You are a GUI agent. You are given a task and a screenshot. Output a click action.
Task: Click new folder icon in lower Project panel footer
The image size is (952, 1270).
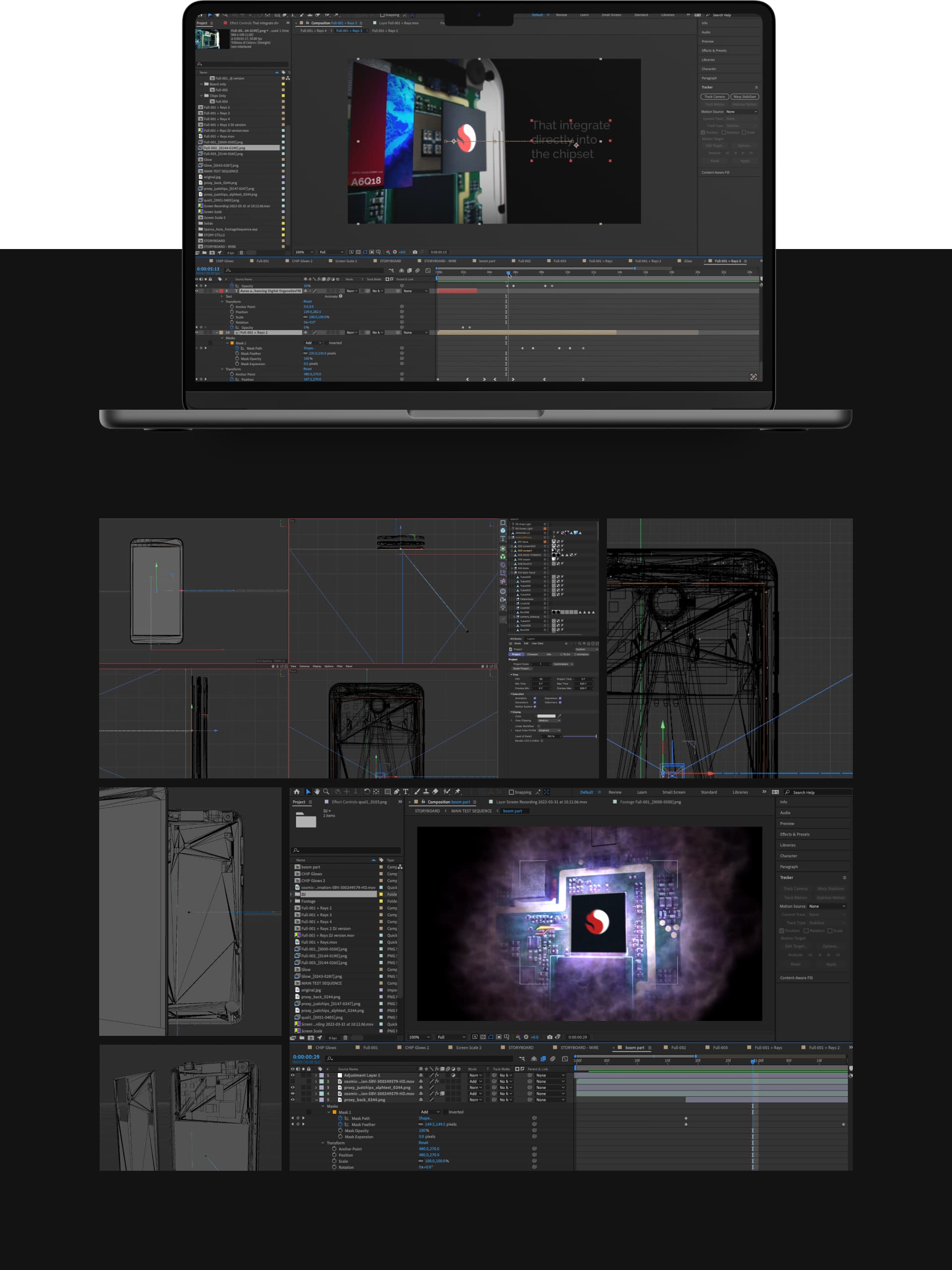click(x=302, y=1037)
